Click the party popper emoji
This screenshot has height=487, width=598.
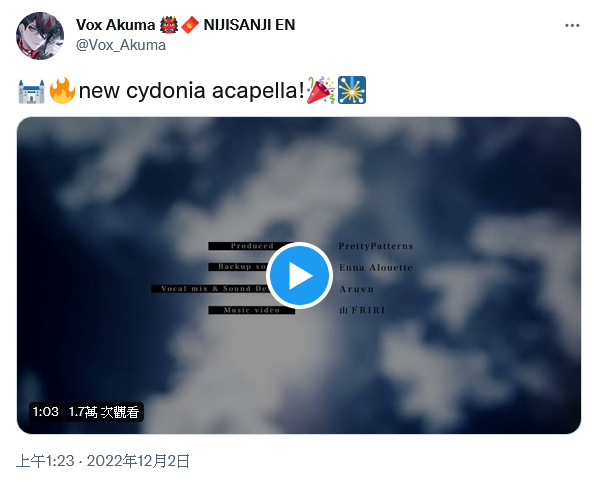(321, 90)
